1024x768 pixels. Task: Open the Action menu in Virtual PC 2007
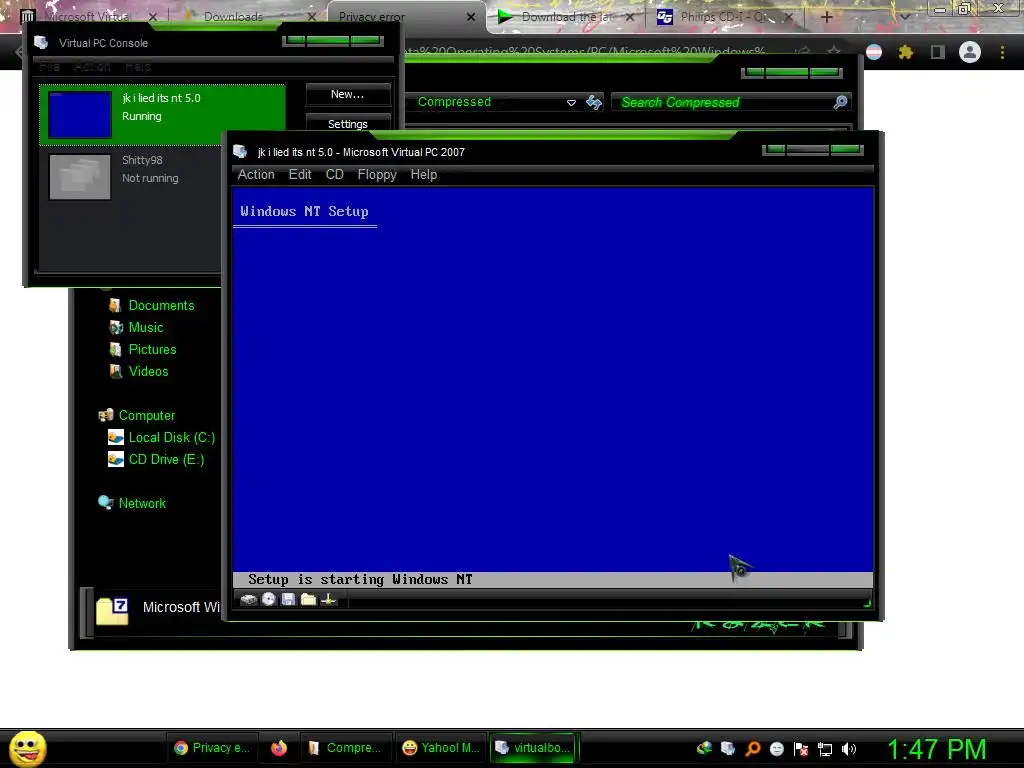pyautogui.click(x=256, y=174)
